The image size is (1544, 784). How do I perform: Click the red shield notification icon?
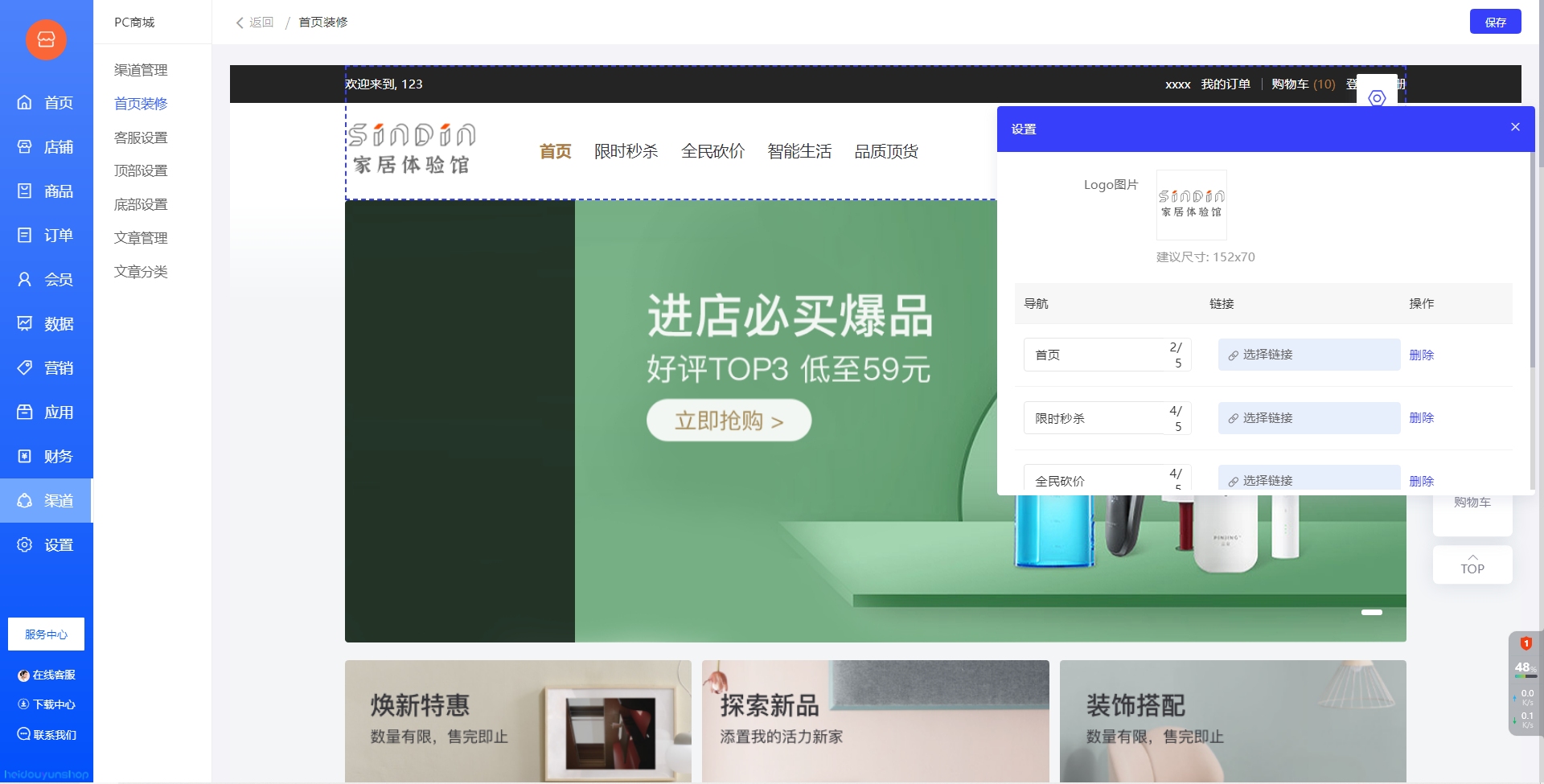tap(1526, 643)
